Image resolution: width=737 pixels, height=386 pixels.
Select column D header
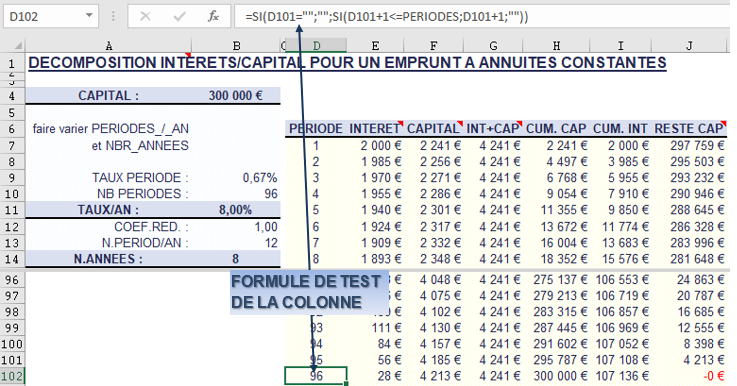click(317, 46)
